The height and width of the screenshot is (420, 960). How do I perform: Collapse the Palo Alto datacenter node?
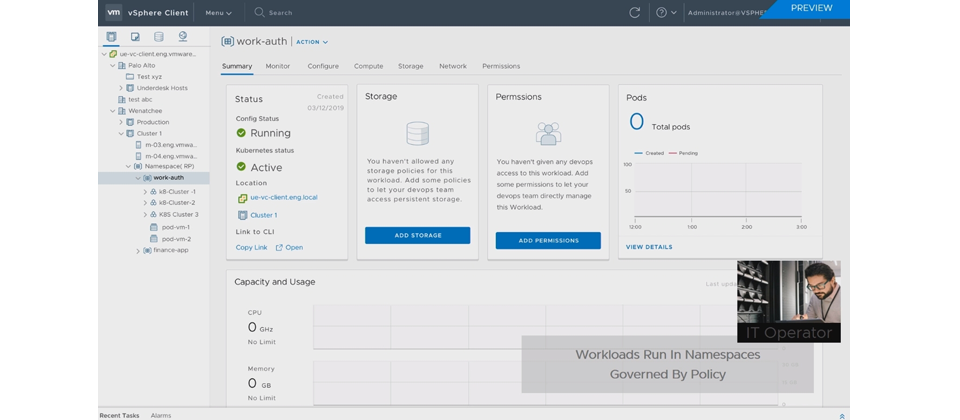tap(113, 66)
